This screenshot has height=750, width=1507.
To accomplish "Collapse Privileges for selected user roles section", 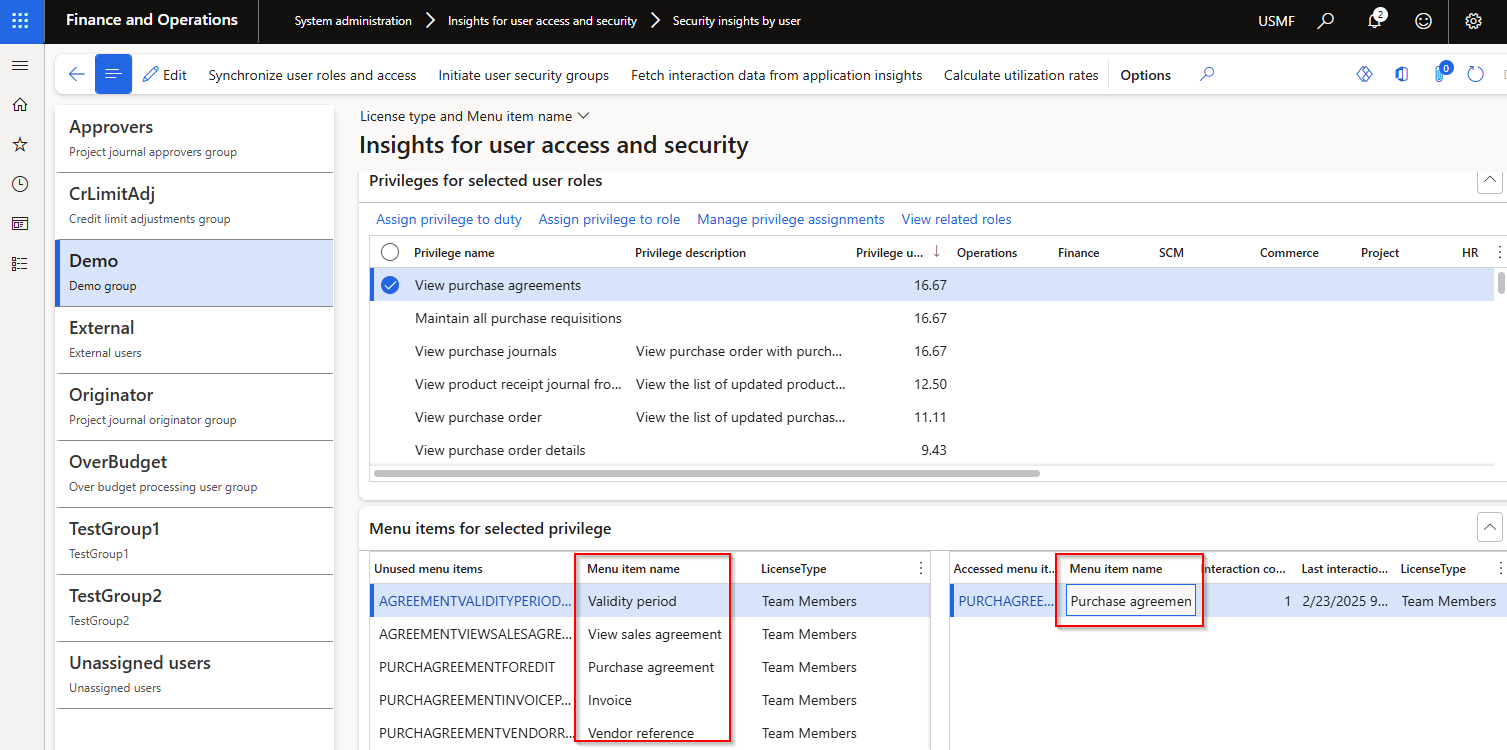I will [x=1489, y=181].
